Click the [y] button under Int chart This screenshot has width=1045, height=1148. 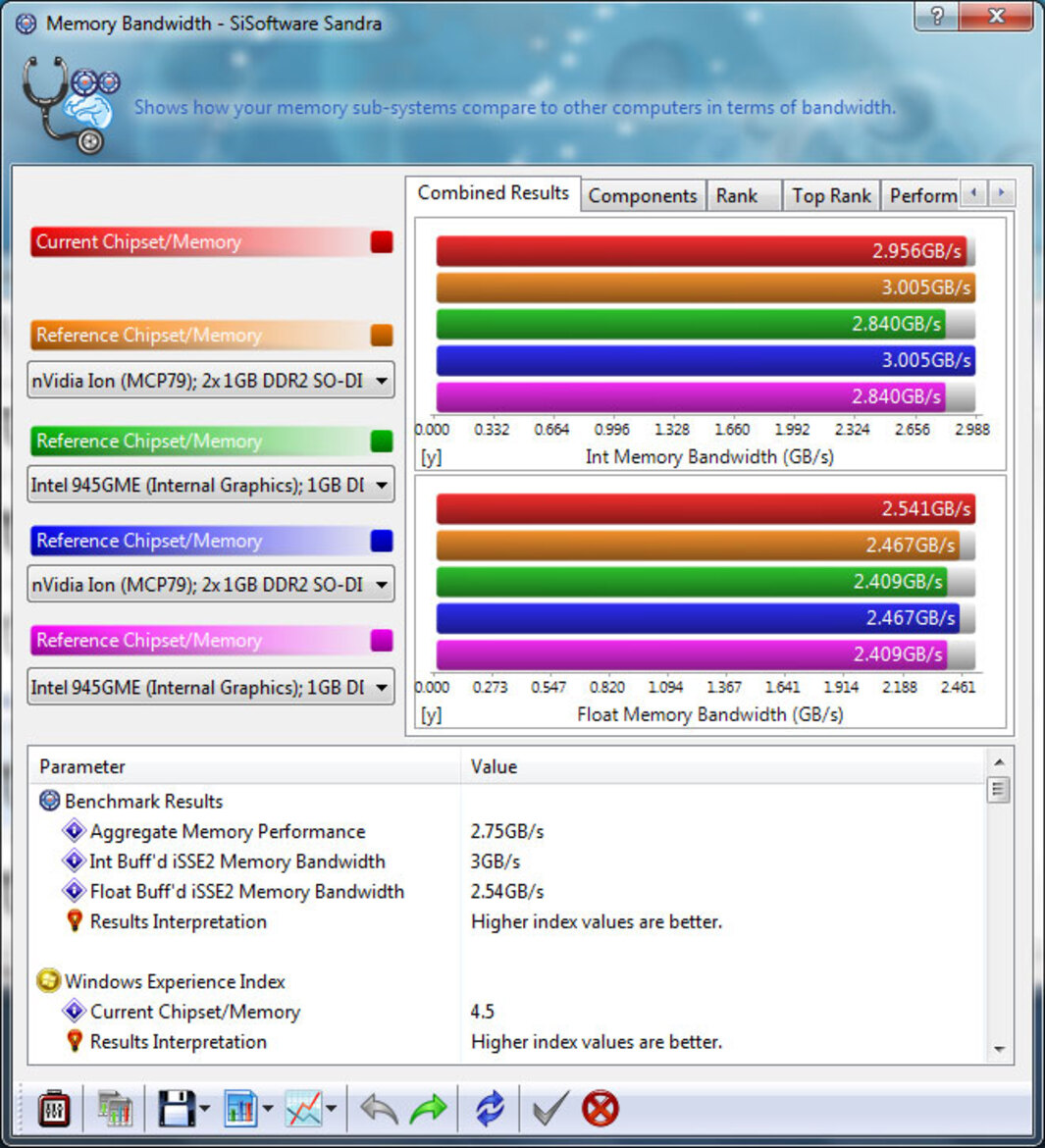(x=432, y=457)
